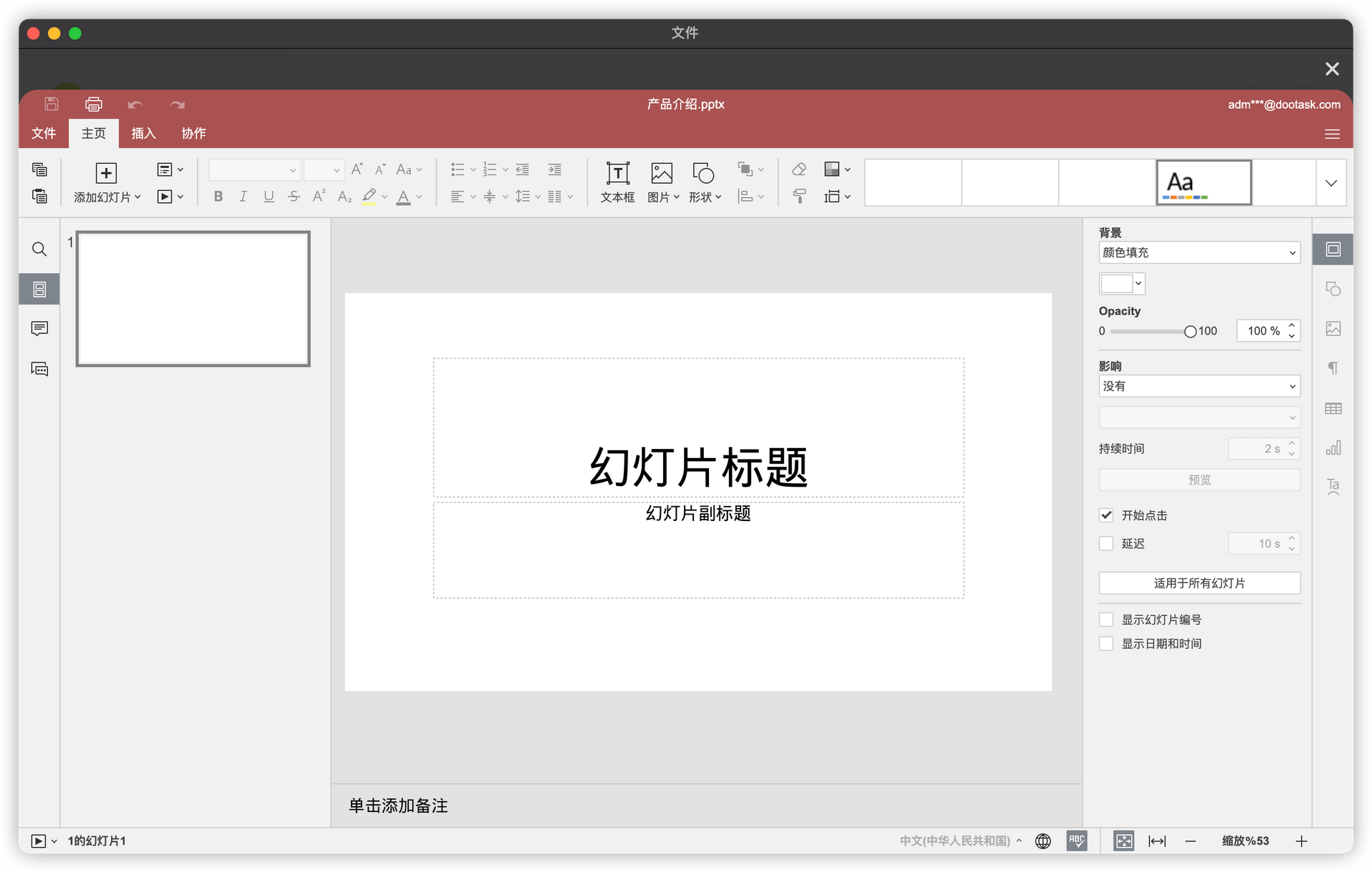The image size is (1372, 872).
Task: Switch to the 插入 tab
Action: point(143,134)
